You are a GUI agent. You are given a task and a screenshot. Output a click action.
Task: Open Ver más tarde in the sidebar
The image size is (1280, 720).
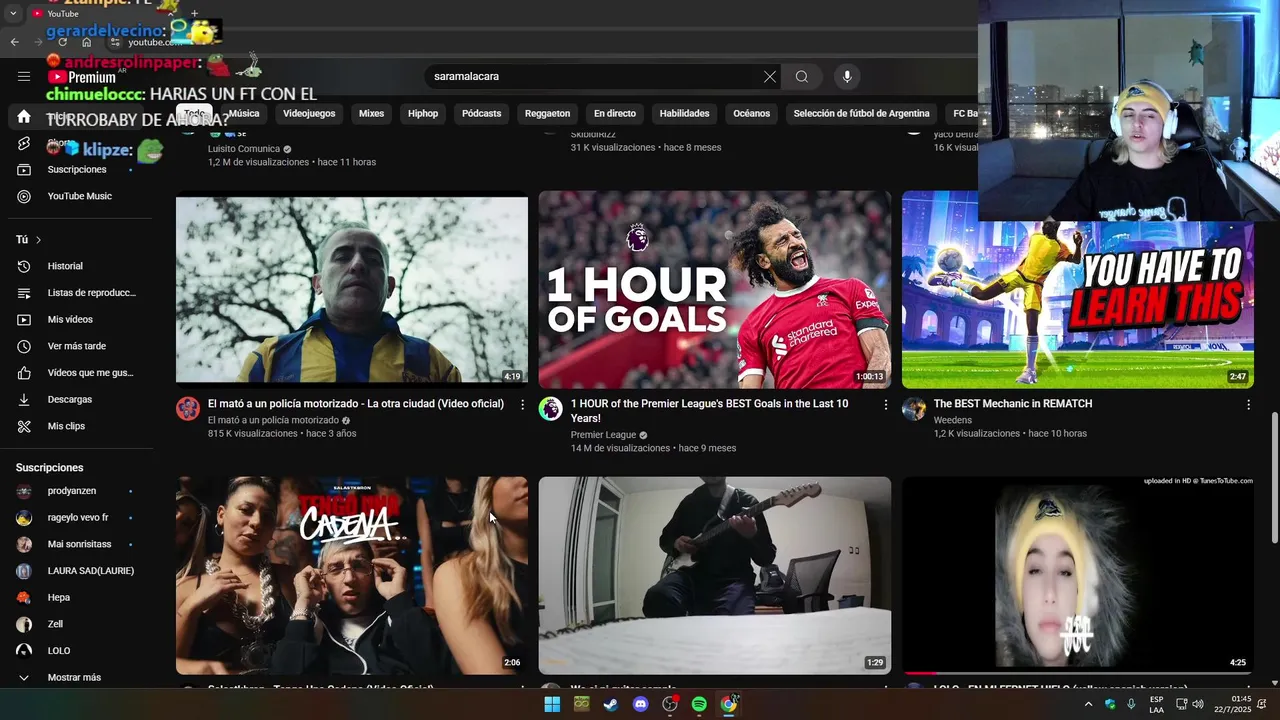[x=76, y=346]
